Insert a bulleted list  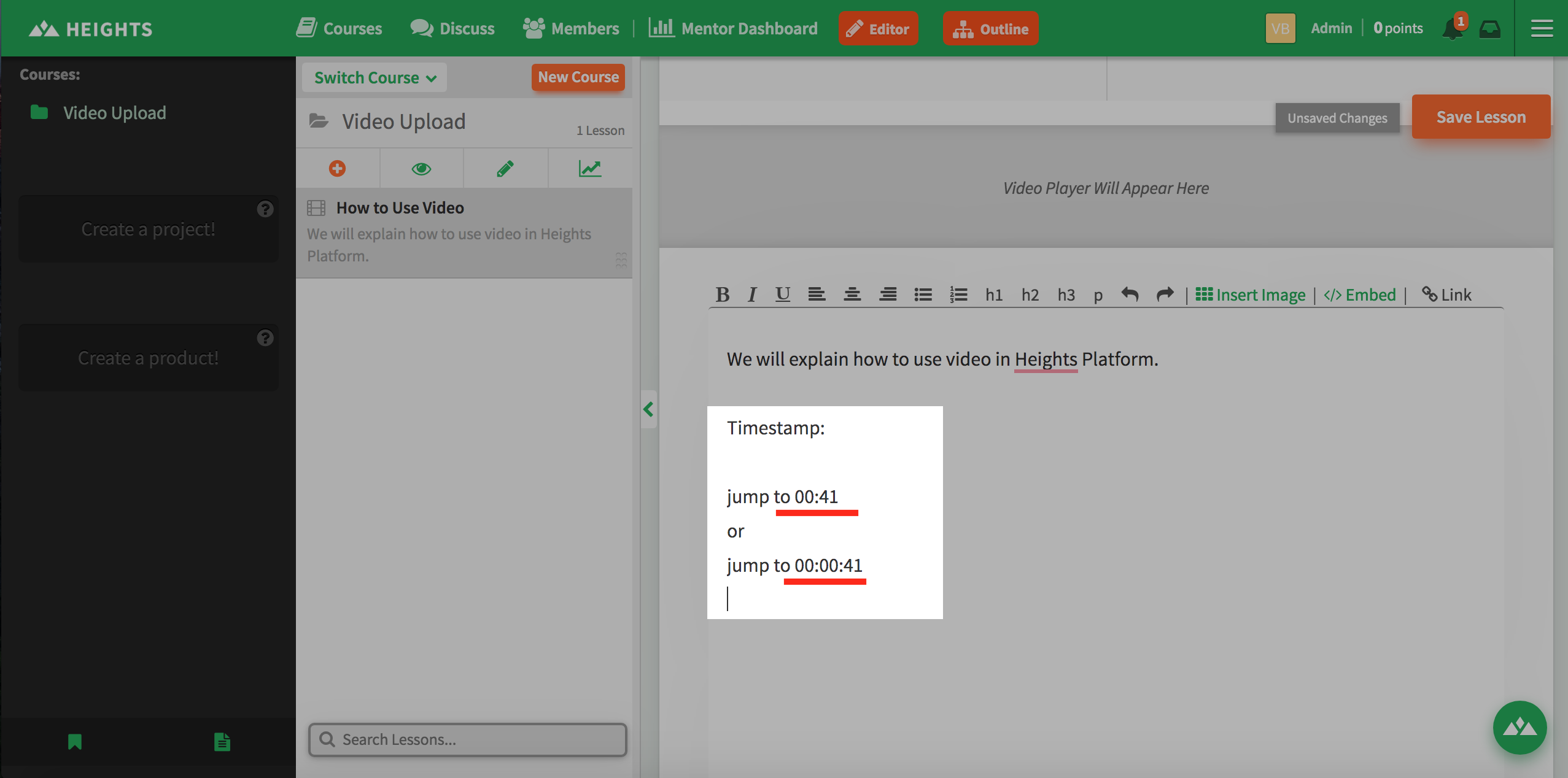[923, 295]
